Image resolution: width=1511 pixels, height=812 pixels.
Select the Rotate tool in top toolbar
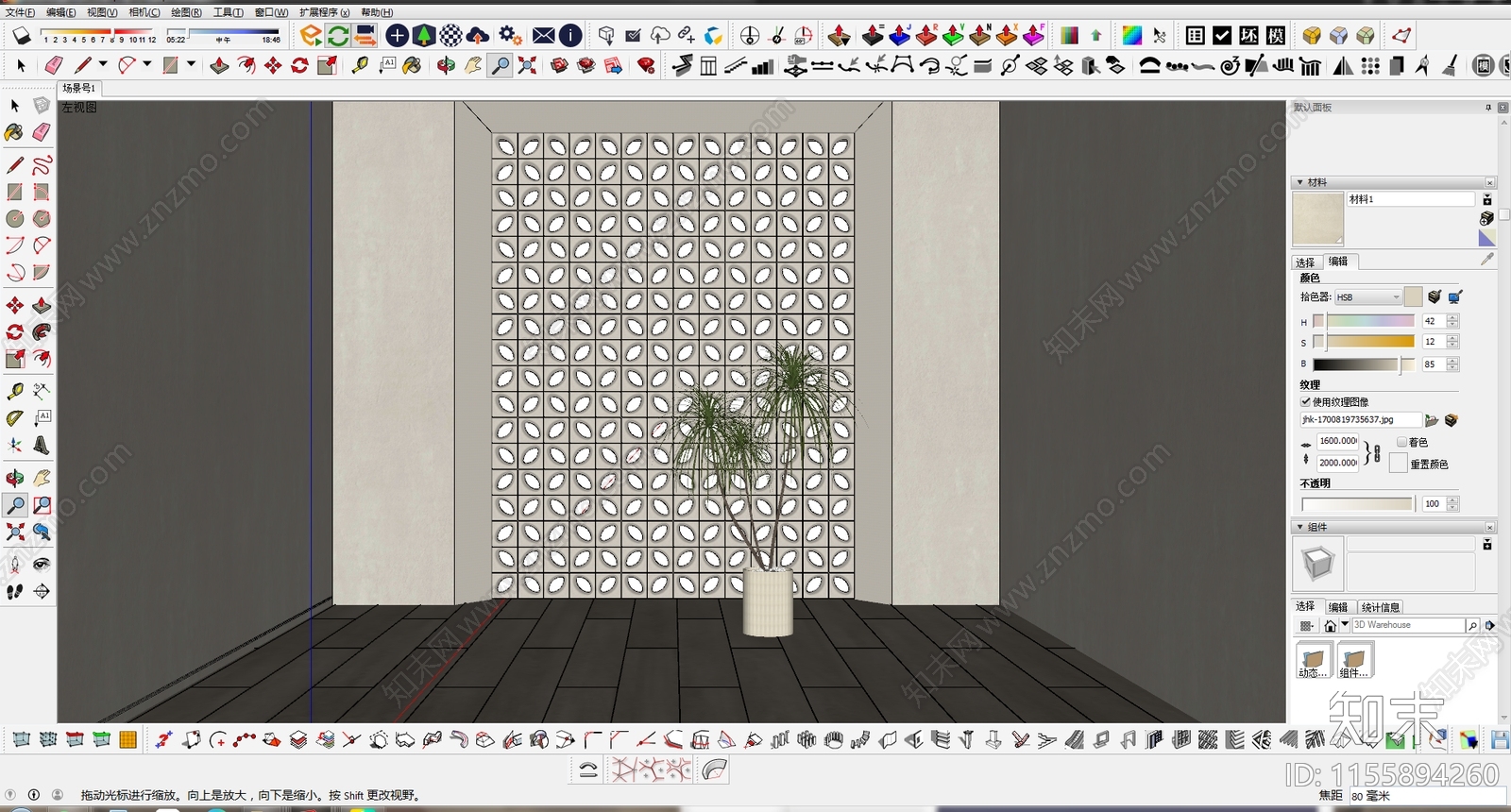(x=299, y=65)
